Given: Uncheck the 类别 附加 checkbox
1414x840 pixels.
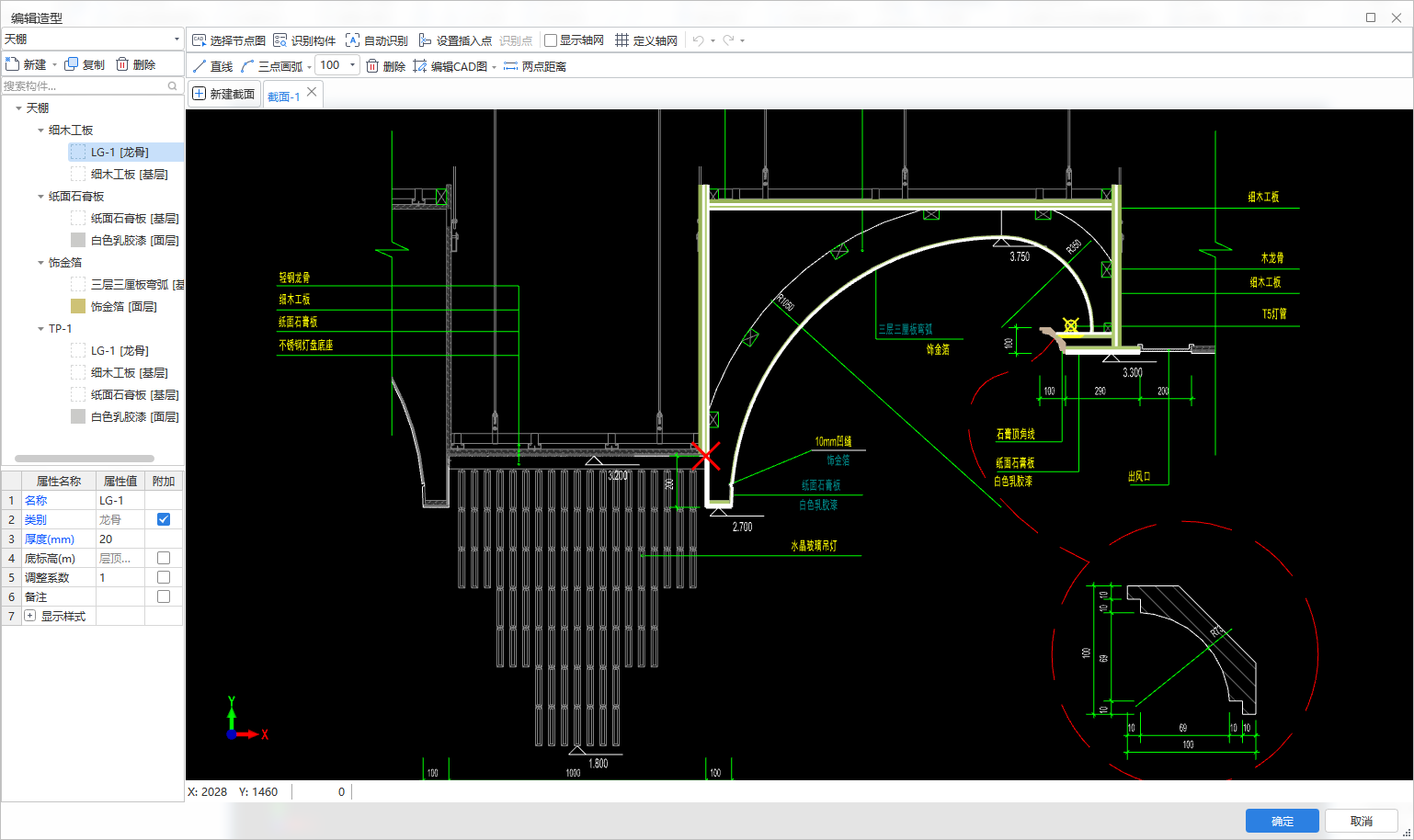Looking at the screenshot, I should pyautogui.click(x=164, y=519).
